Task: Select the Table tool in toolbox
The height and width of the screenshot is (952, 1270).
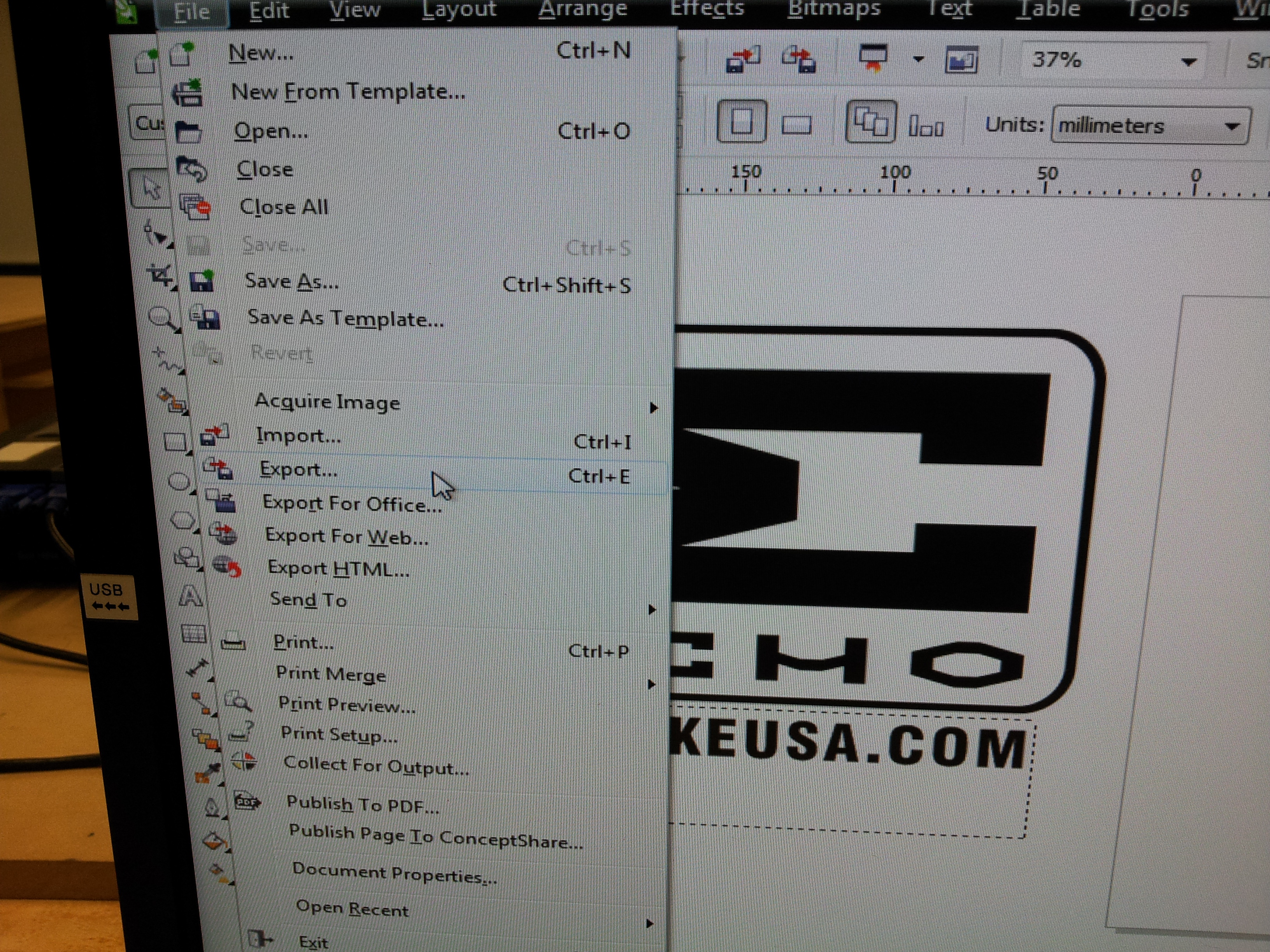Action: 194,633
